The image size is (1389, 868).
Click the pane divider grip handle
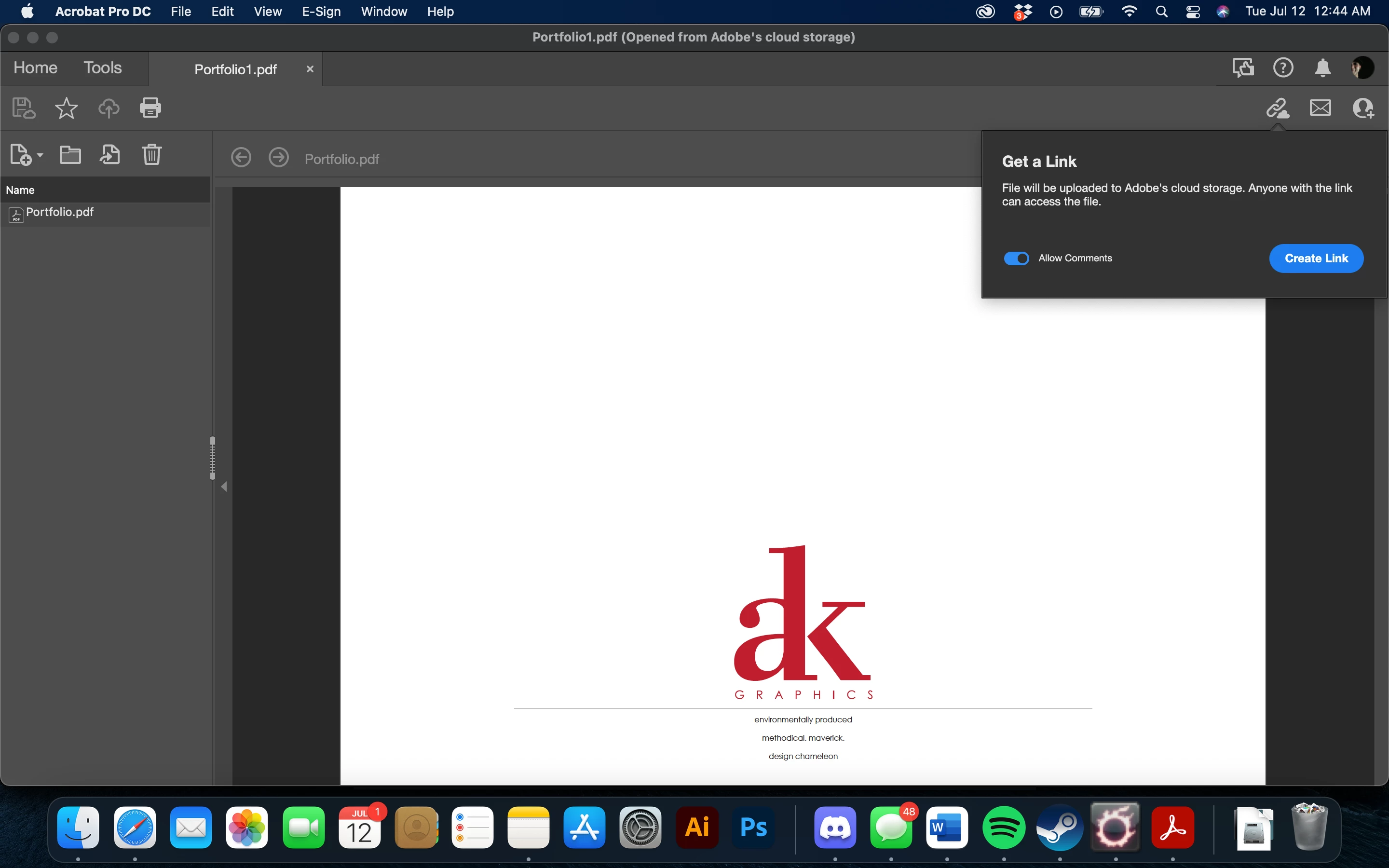pos(212,458)
